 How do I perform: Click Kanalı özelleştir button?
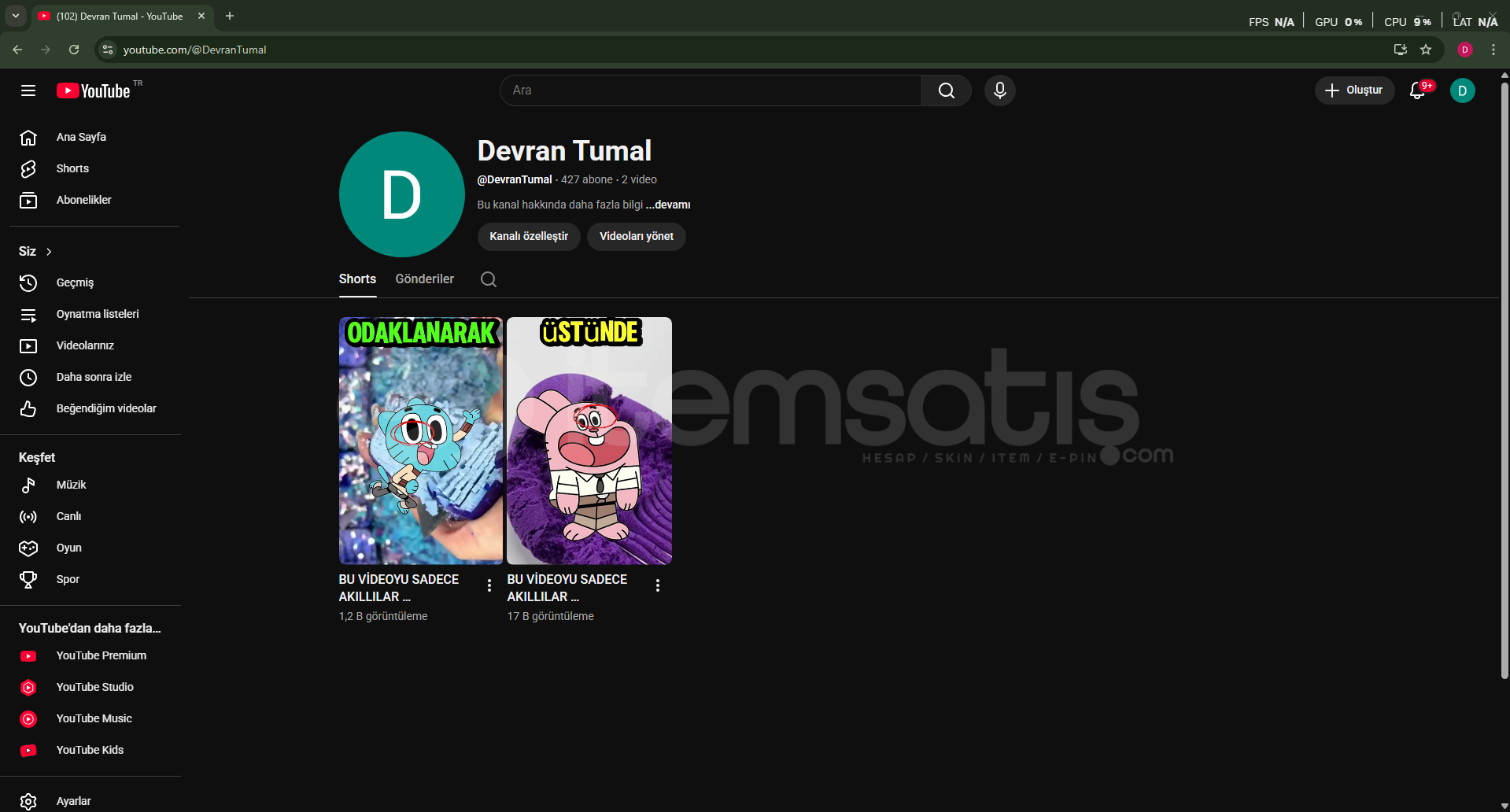529,236
